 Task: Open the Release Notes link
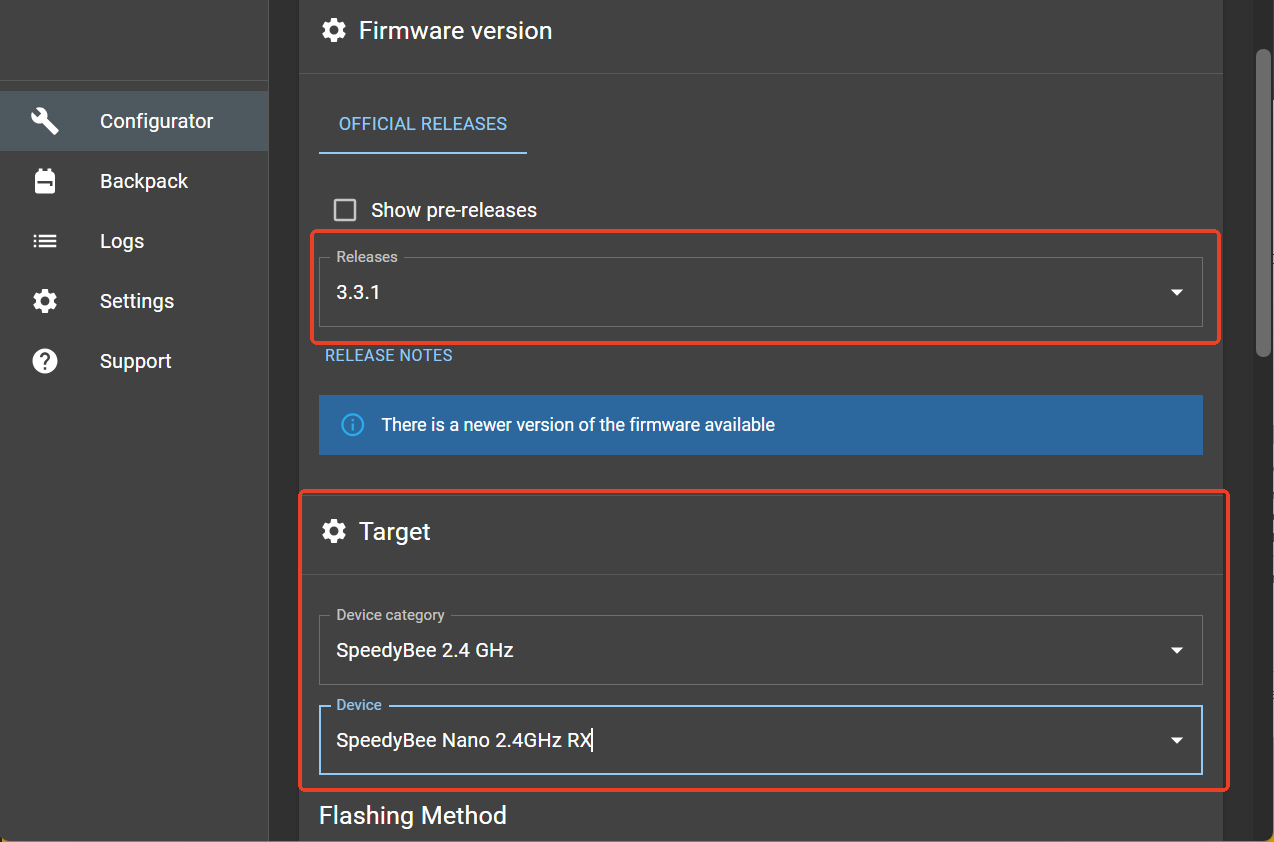389,355
